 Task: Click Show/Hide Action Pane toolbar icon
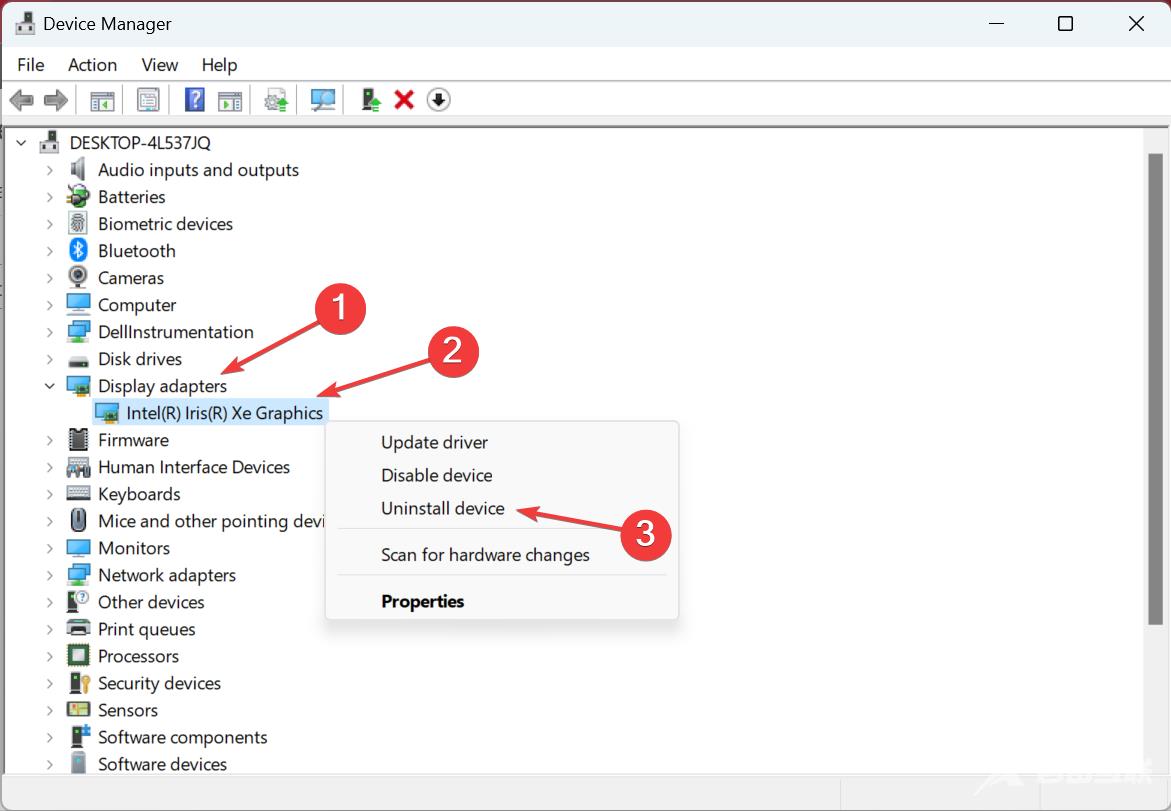pos(230,100)
